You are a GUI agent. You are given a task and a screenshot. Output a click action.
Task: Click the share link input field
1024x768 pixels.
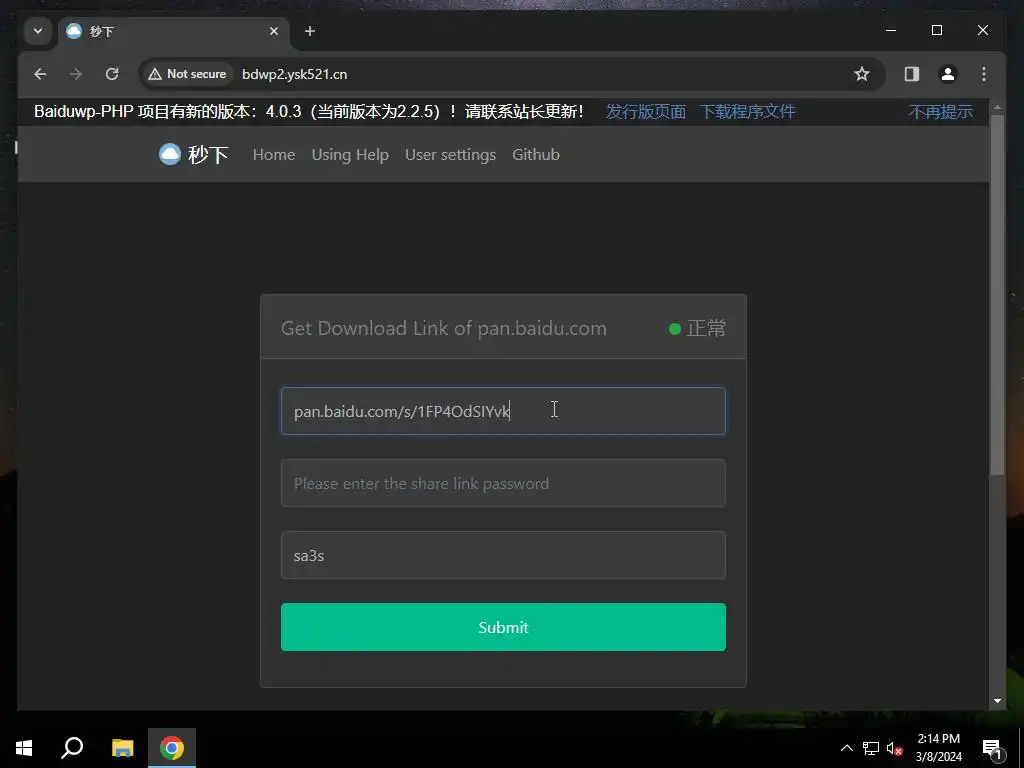503,411
